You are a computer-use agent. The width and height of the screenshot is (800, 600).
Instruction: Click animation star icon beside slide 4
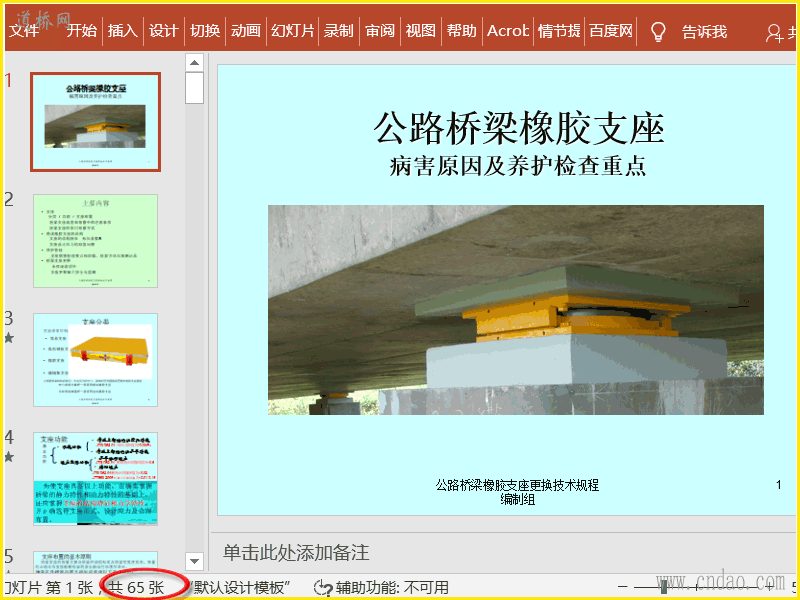[9, 457]
